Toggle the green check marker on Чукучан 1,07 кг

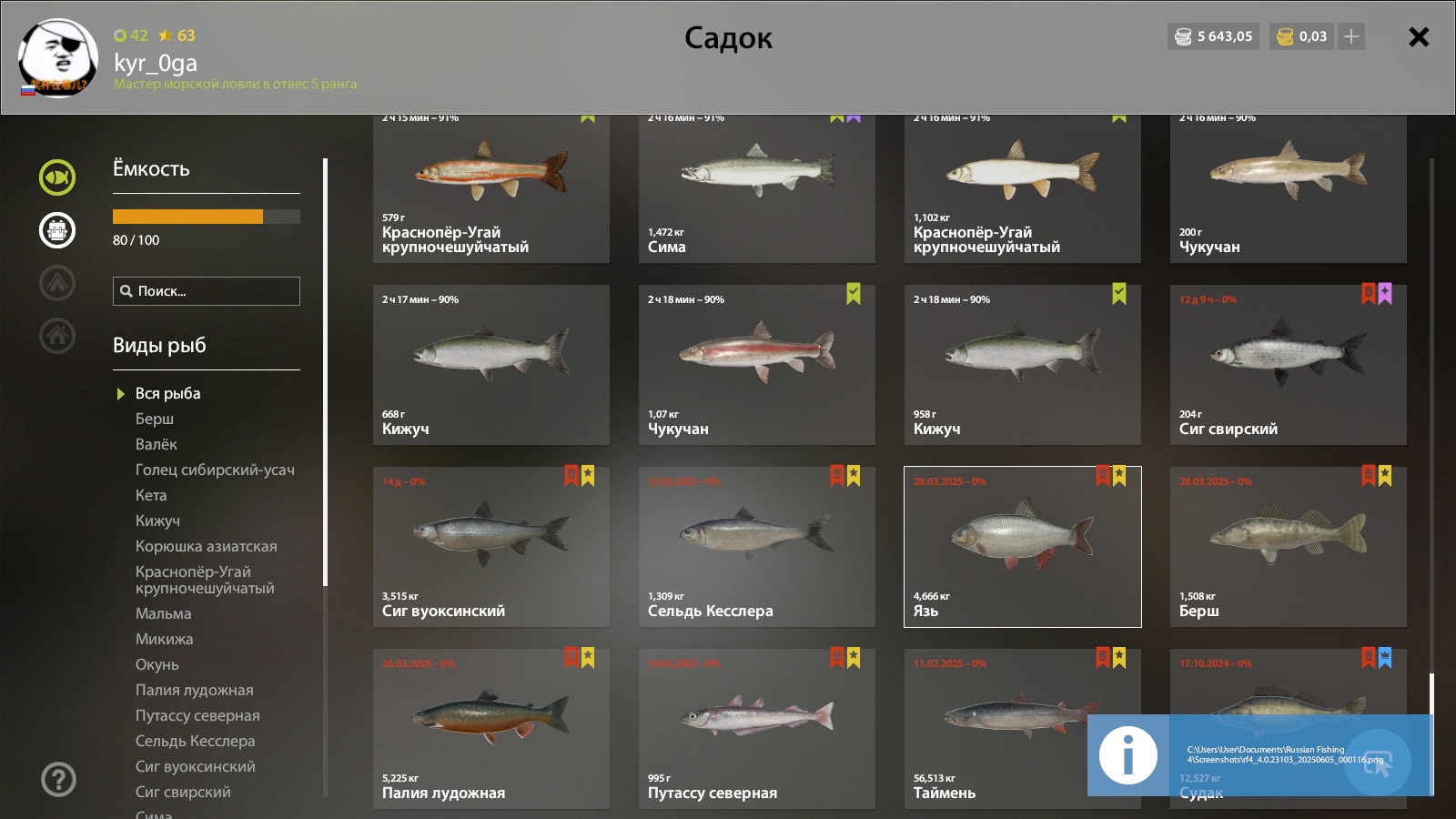854,294
